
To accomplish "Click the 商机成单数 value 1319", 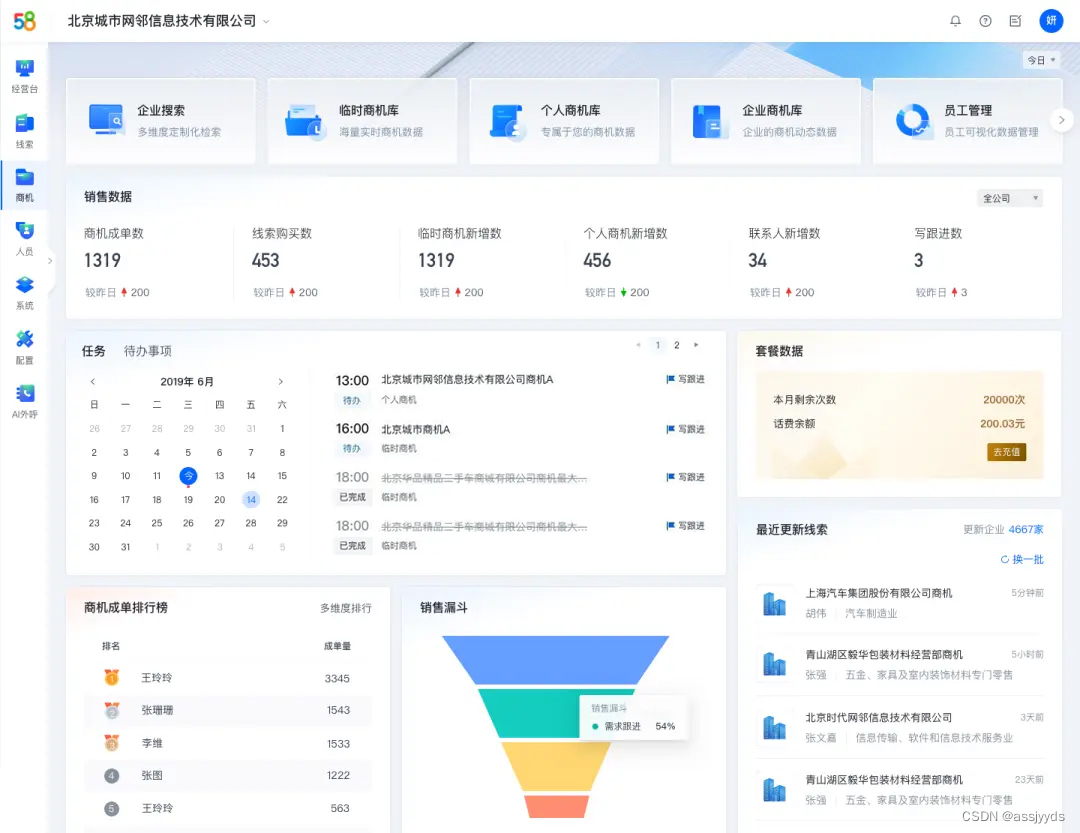I will click(x=102, y=260).
